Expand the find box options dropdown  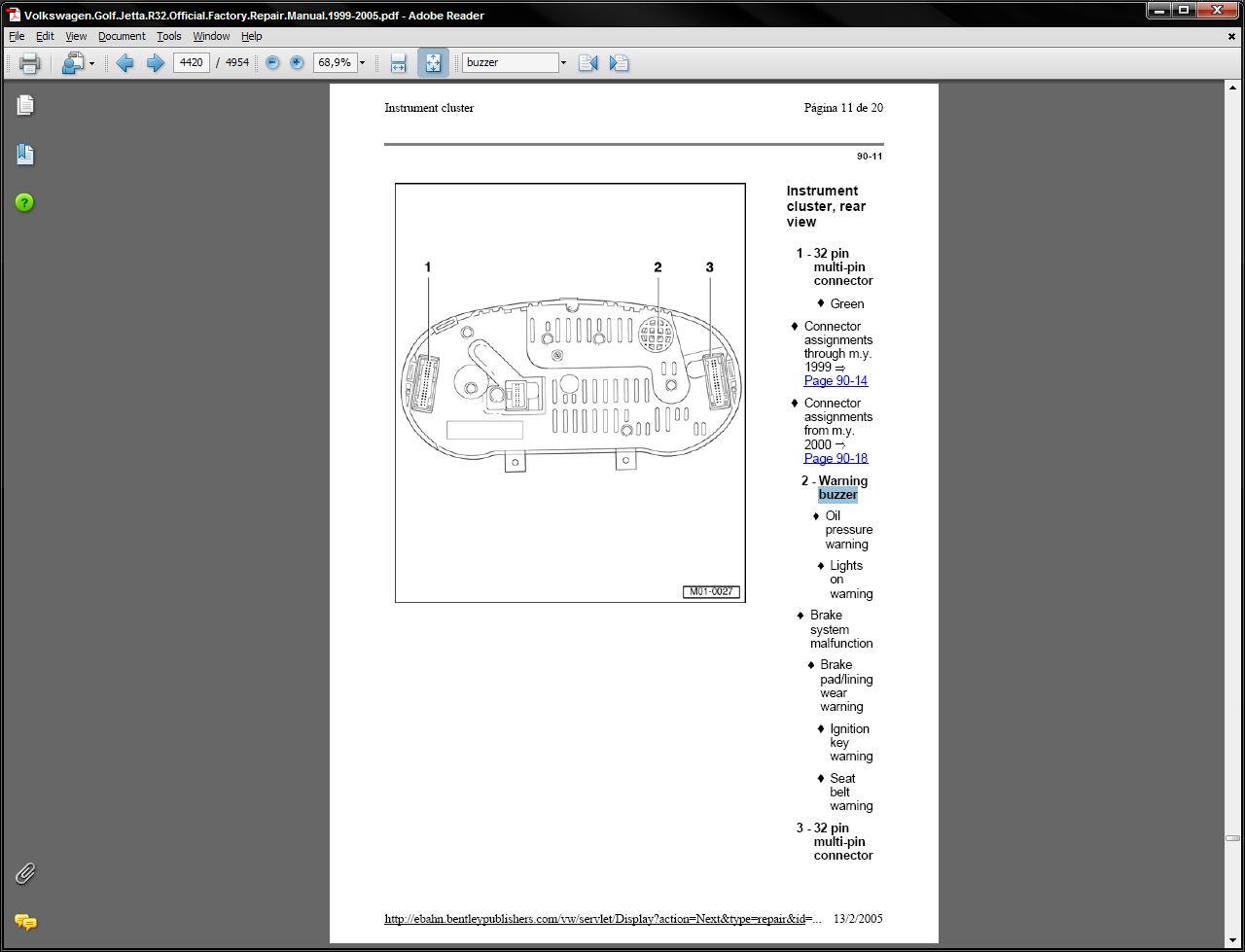562,63
